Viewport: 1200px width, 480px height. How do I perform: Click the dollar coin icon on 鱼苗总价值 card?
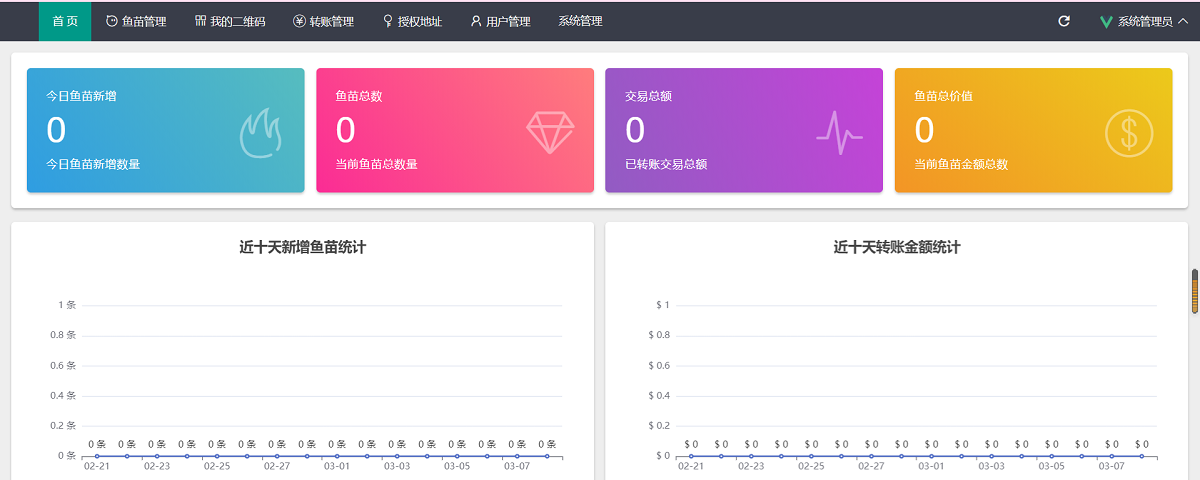(x=1129, y=133)
